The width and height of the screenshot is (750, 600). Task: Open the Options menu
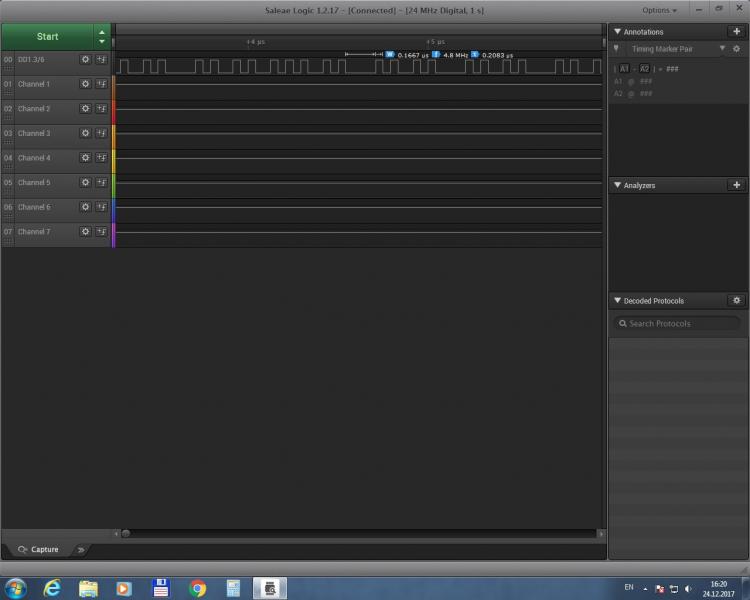(x=658, y=10)
